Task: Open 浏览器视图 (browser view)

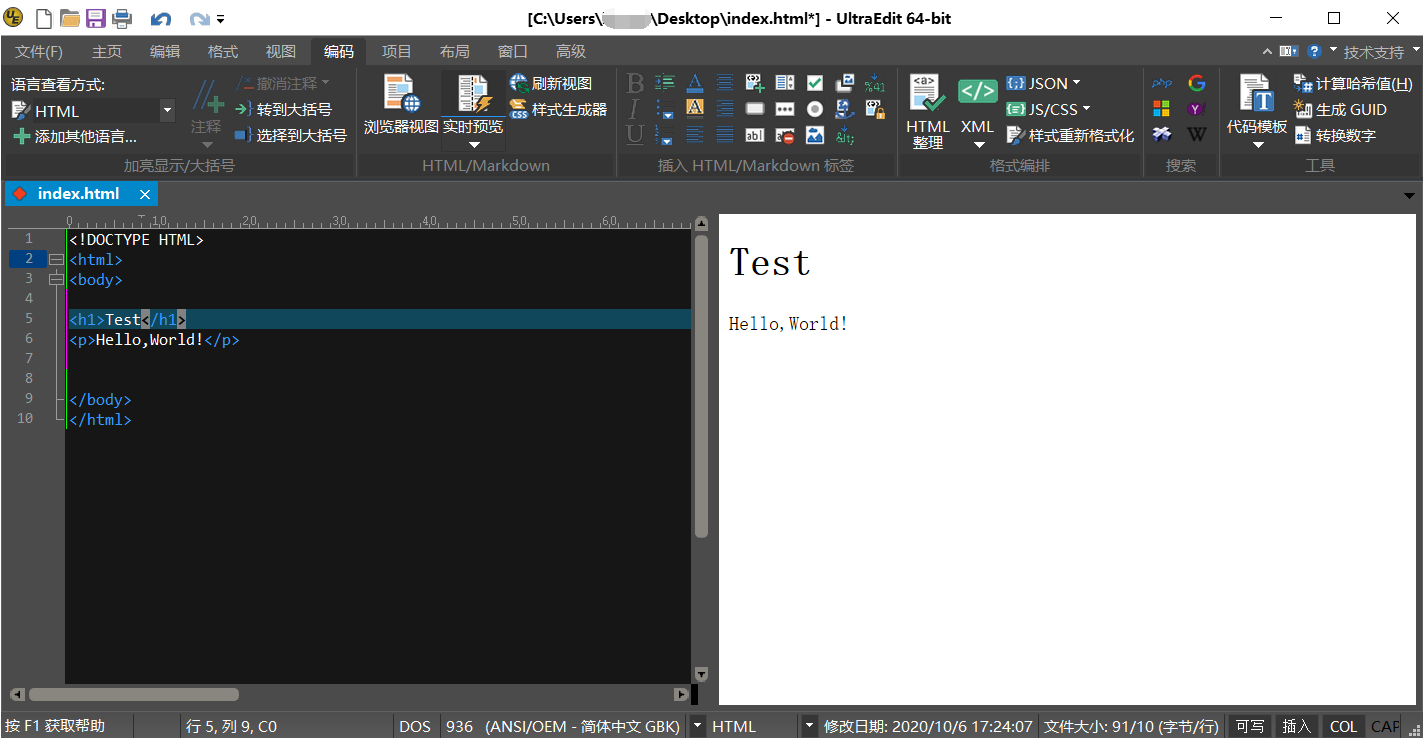Action: point(401,104)
